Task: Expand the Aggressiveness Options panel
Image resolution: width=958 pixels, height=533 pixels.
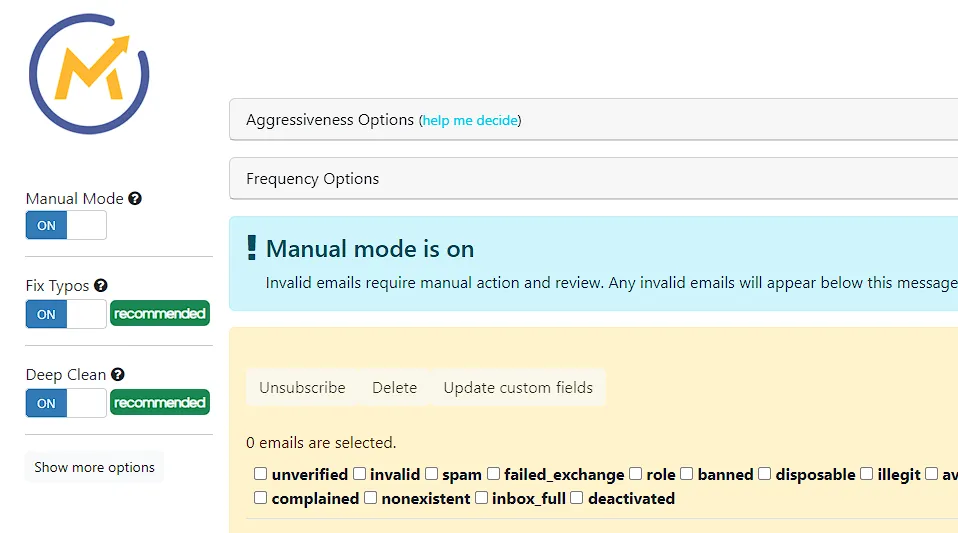Action: point(593,120)
